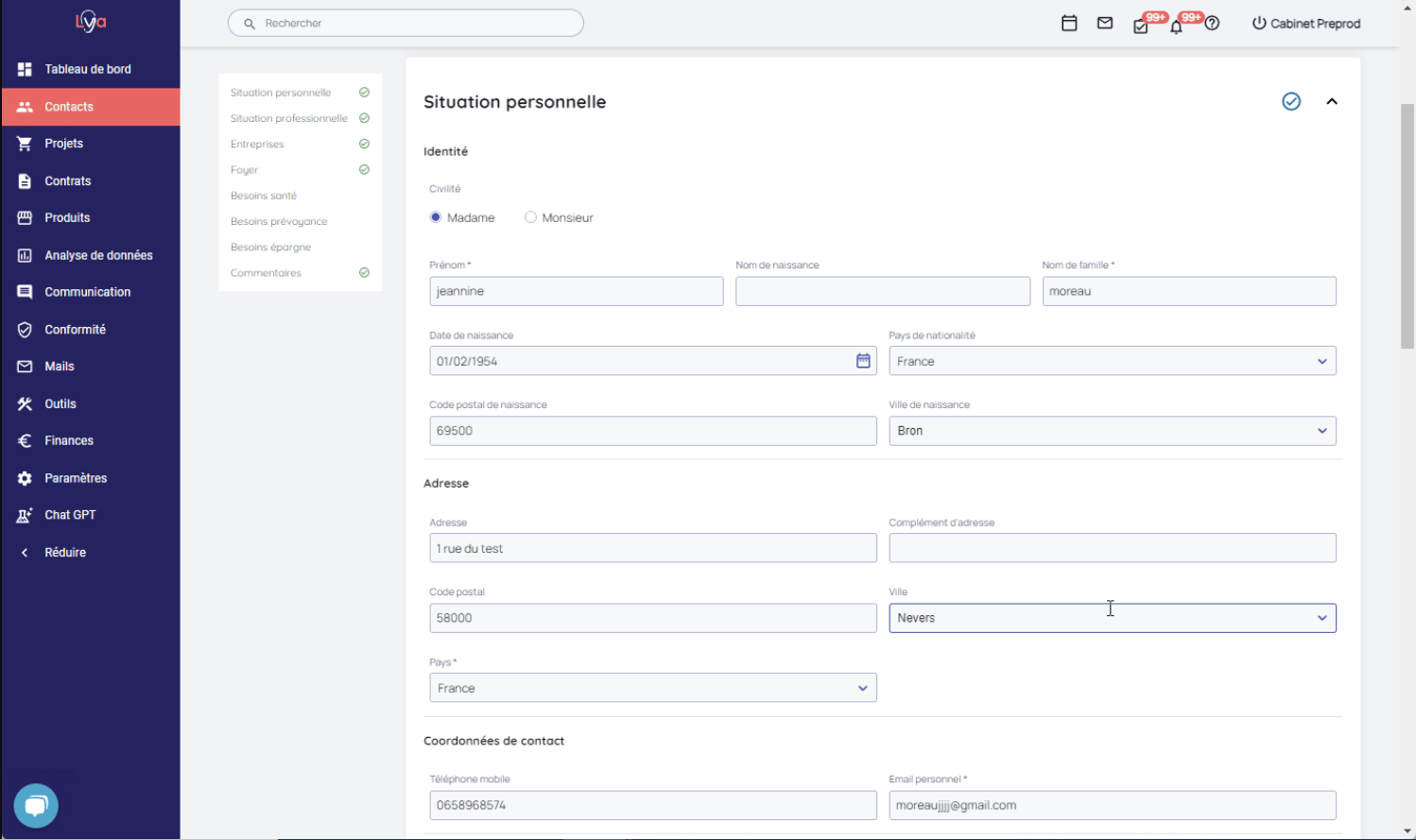Click the scrollbar down arrow

tap(1407, 831)
